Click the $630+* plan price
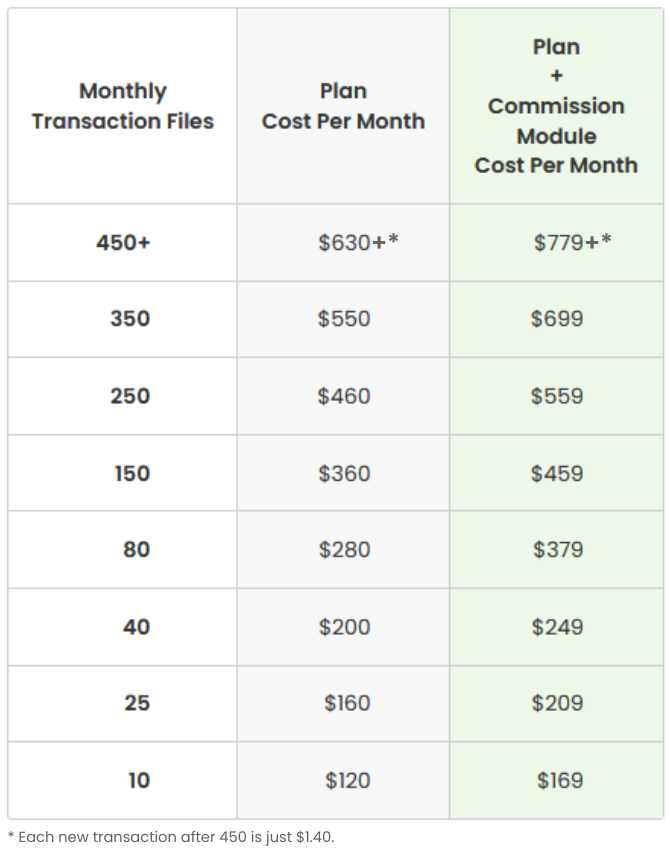670x854 pixels. 357,242
